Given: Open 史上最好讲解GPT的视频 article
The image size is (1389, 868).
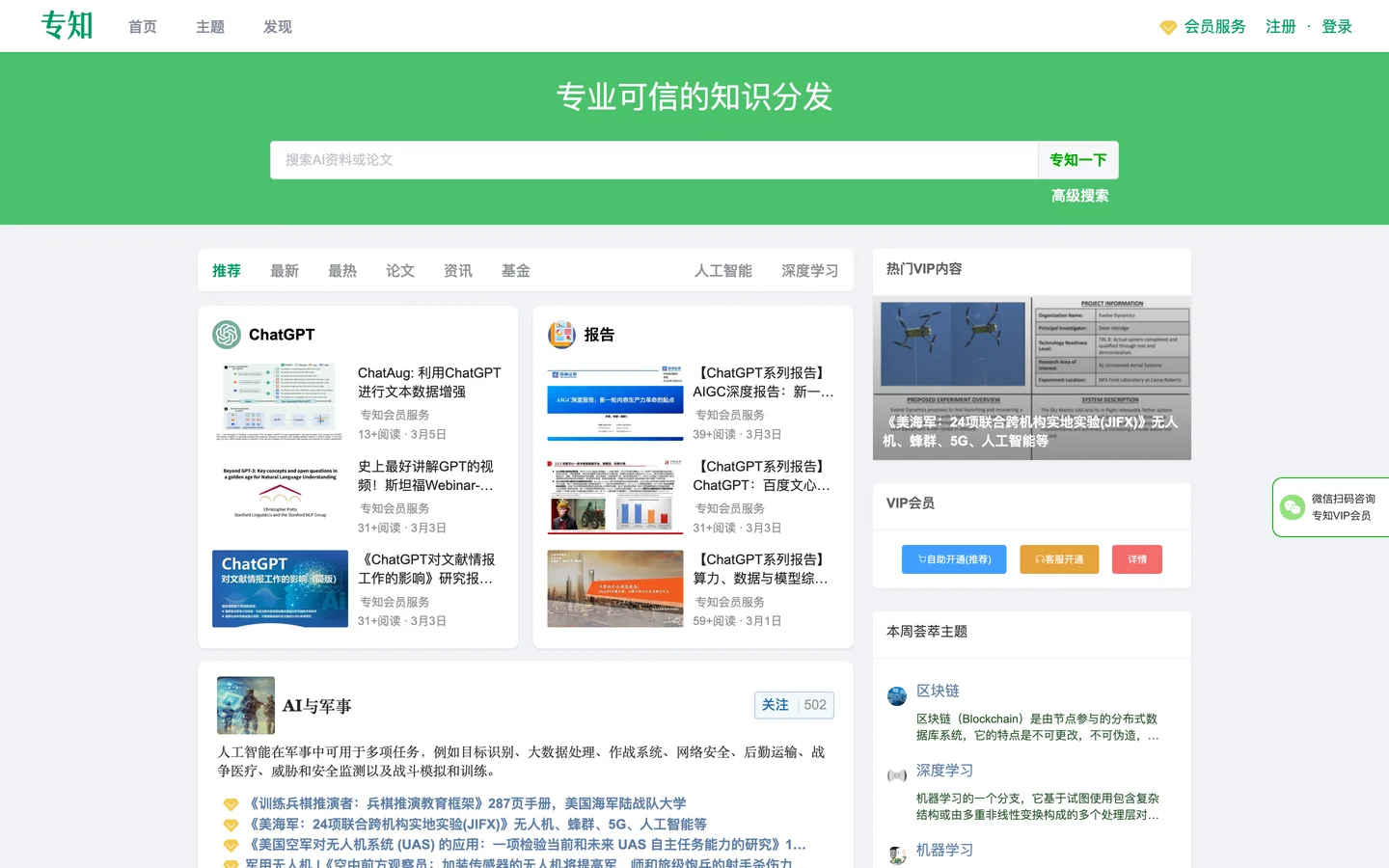Looking at the screenshot, I should [x=426, y=476].
